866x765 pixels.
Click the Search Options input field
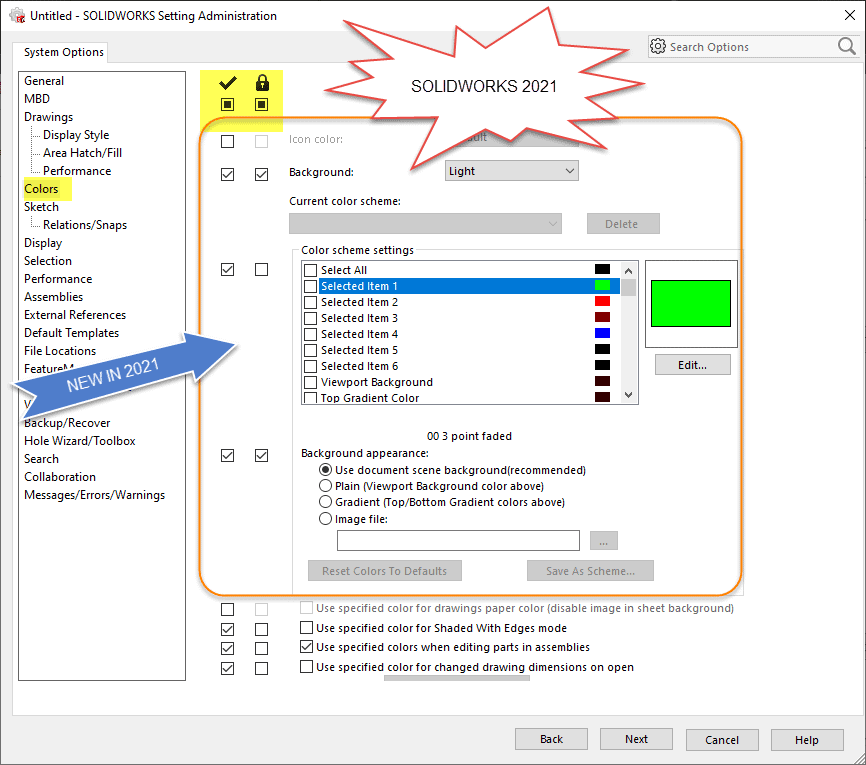[x=752, y=47]
